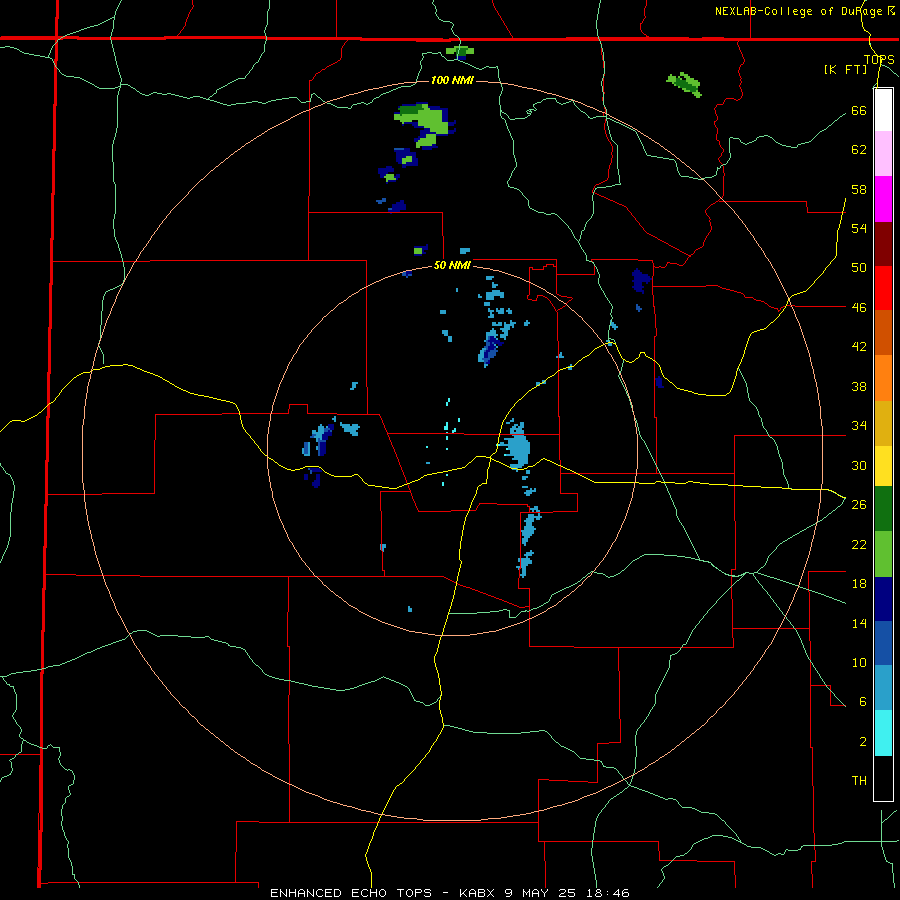Click the 50 NMI range ring label
The height and width of the screenshot is (900, 900).
pos(452,265)
